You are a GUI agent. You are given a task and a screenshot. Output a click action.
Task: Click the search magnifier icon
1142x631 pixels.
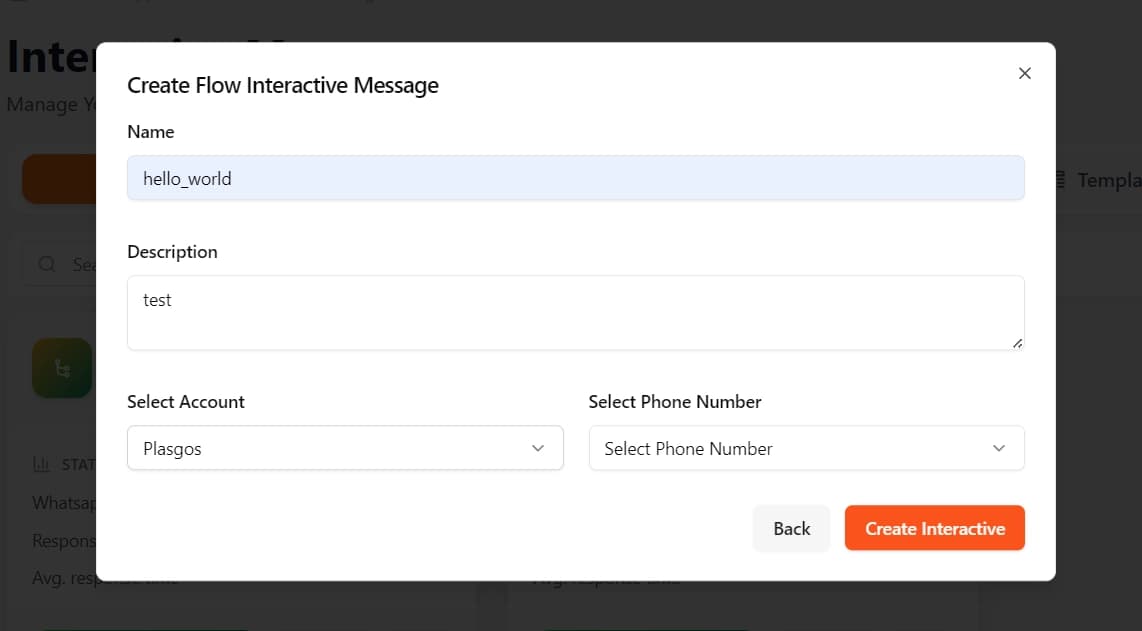coord(46,264)
